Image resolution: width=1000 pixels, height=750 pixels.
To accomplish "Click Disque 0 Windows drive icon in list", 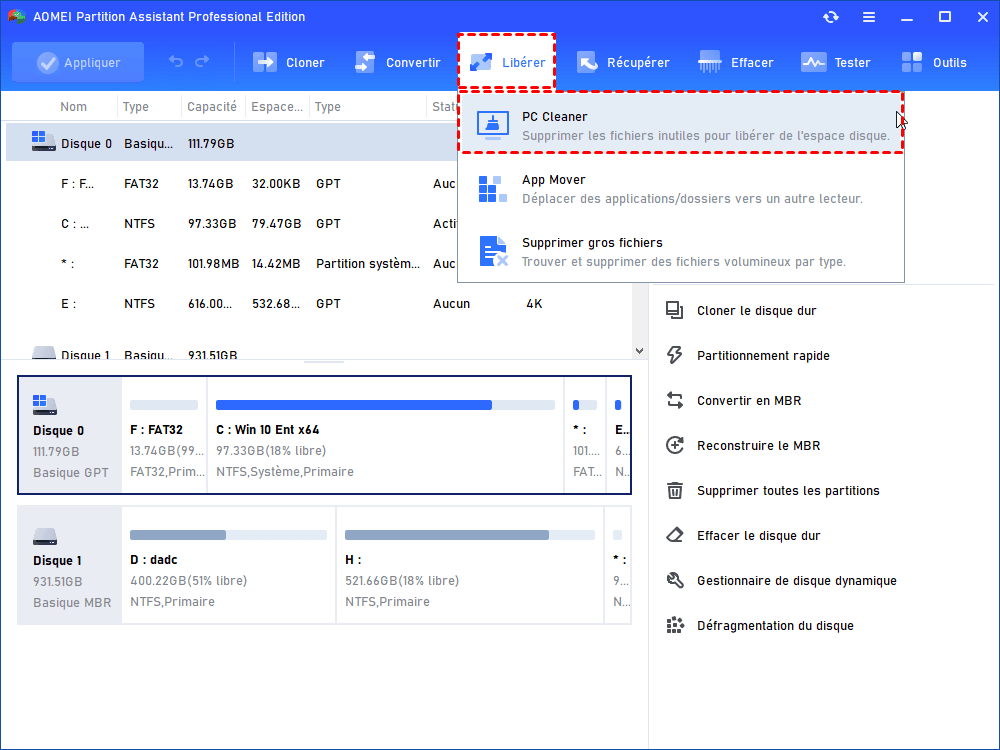I will coord(43,142).
